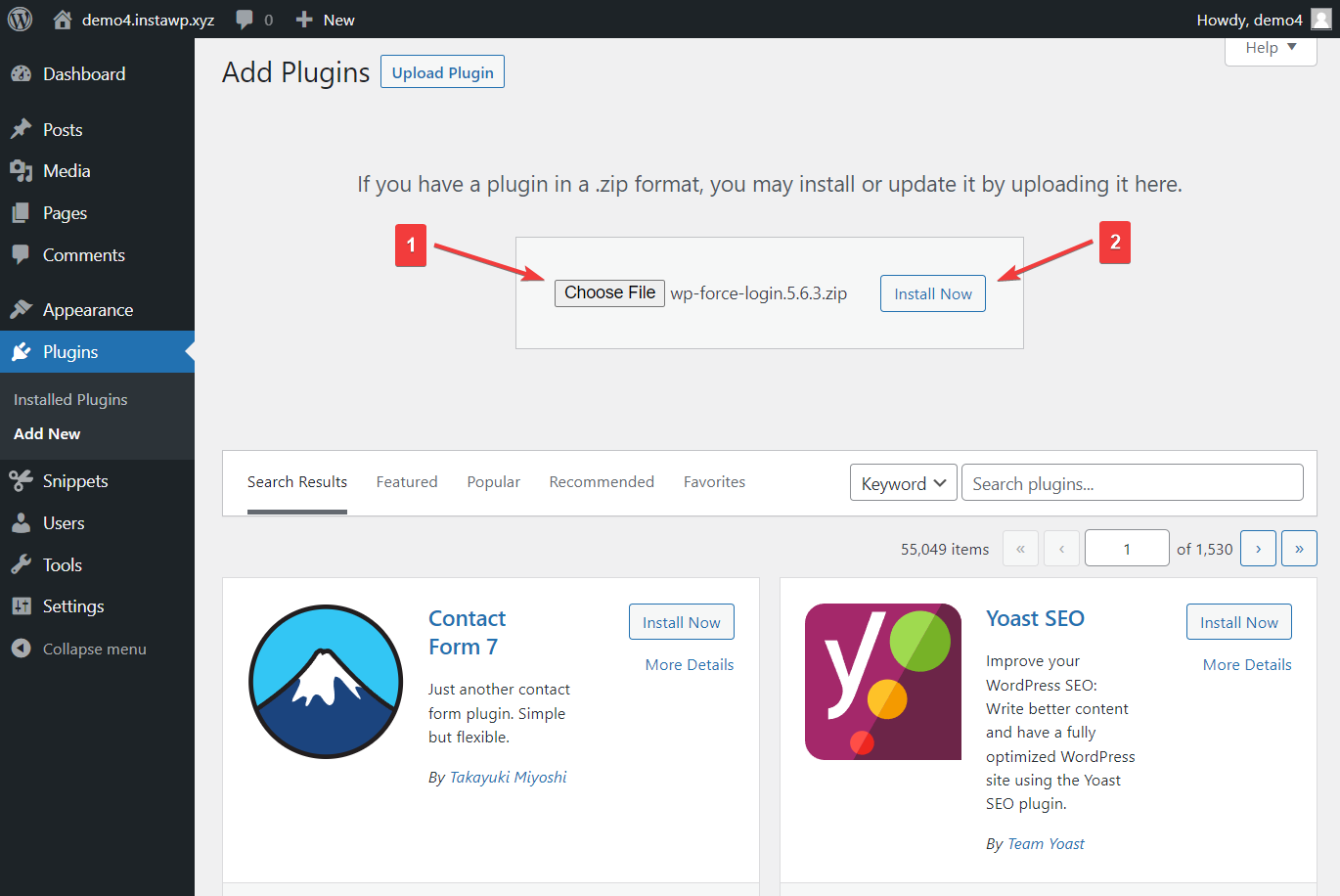This screenshot has width=1340, height=896.
Task: Click the Choose File button
Action: click(609, 292)
